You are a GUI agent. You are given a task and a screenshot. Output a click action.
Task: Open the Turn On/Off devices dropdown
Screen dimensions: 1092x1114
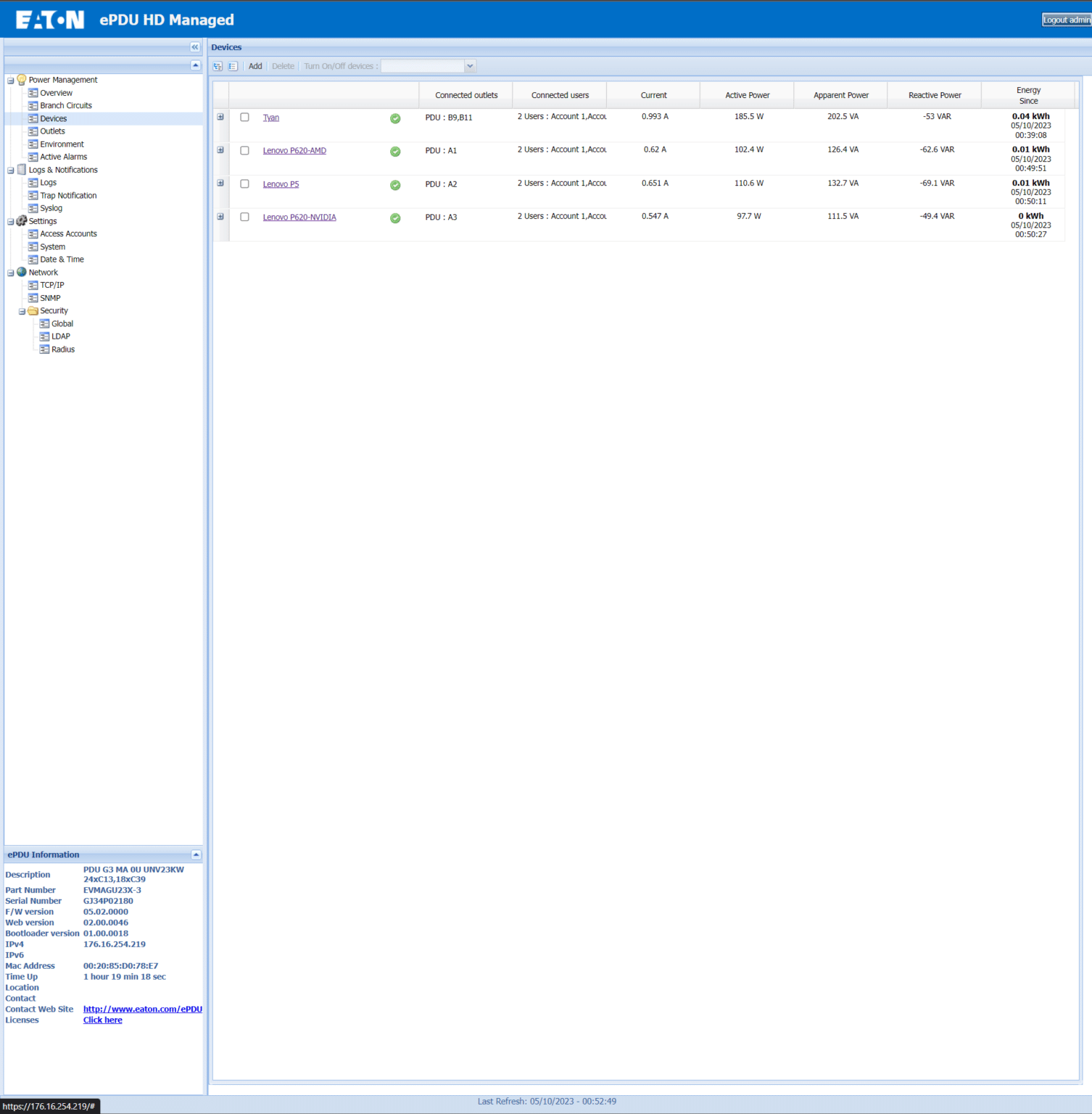(x=470, y=66)
